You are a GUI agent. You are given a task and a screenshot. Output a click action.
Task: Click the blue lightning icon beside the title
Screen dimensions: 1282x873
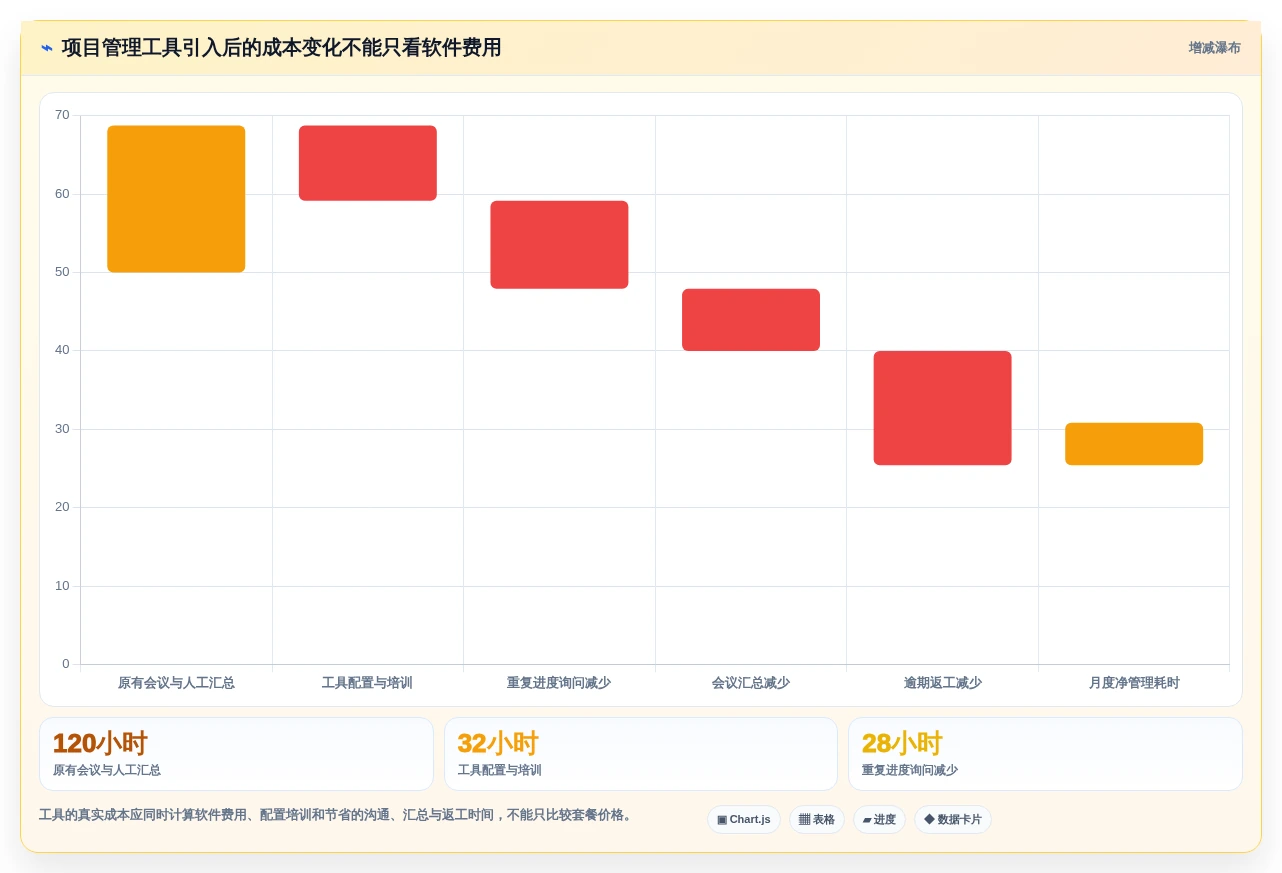coord(47,48)
